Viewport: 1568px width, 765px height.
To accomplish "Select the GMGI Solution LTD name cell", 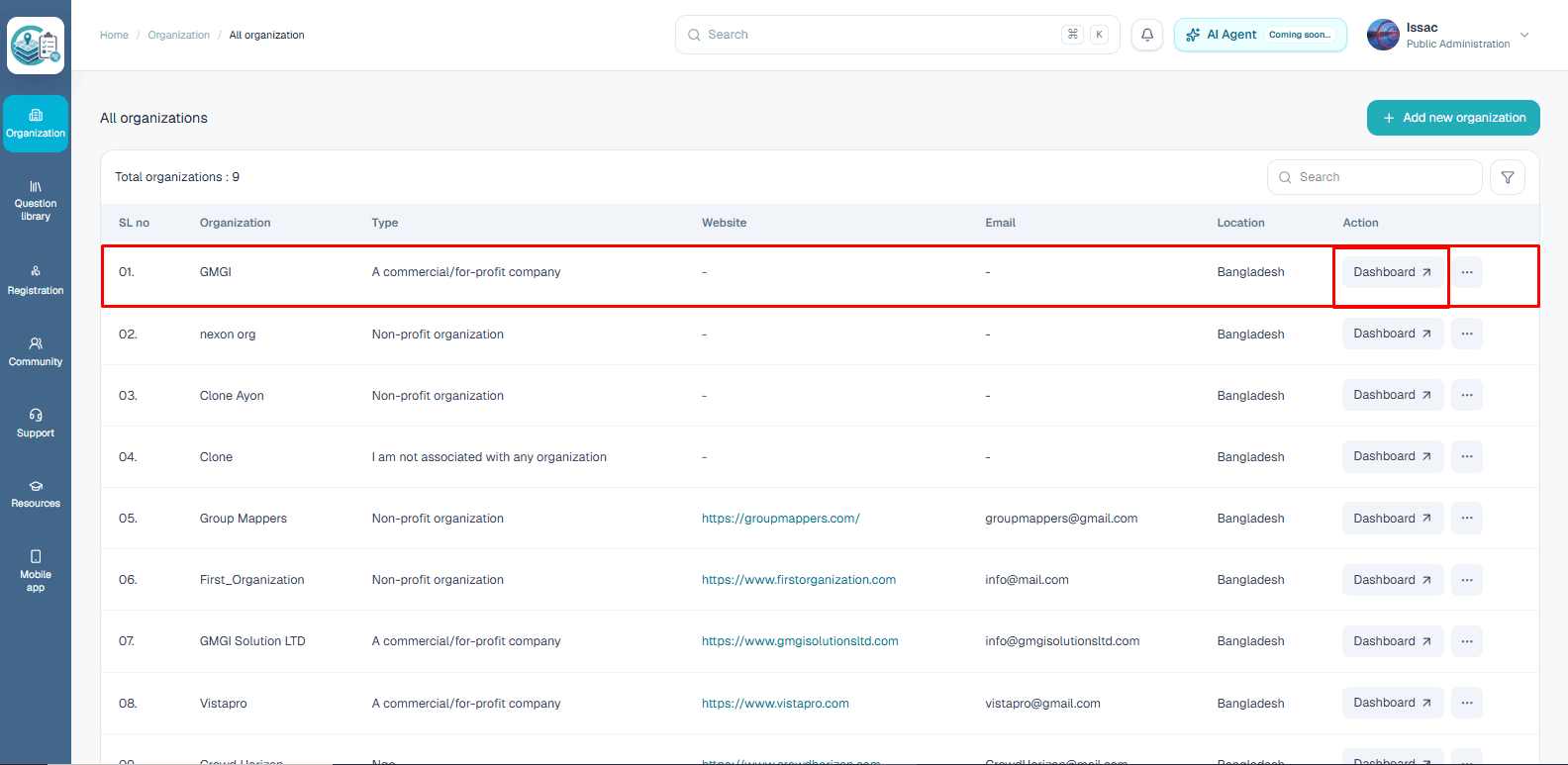I will click(x=252, y=641).
